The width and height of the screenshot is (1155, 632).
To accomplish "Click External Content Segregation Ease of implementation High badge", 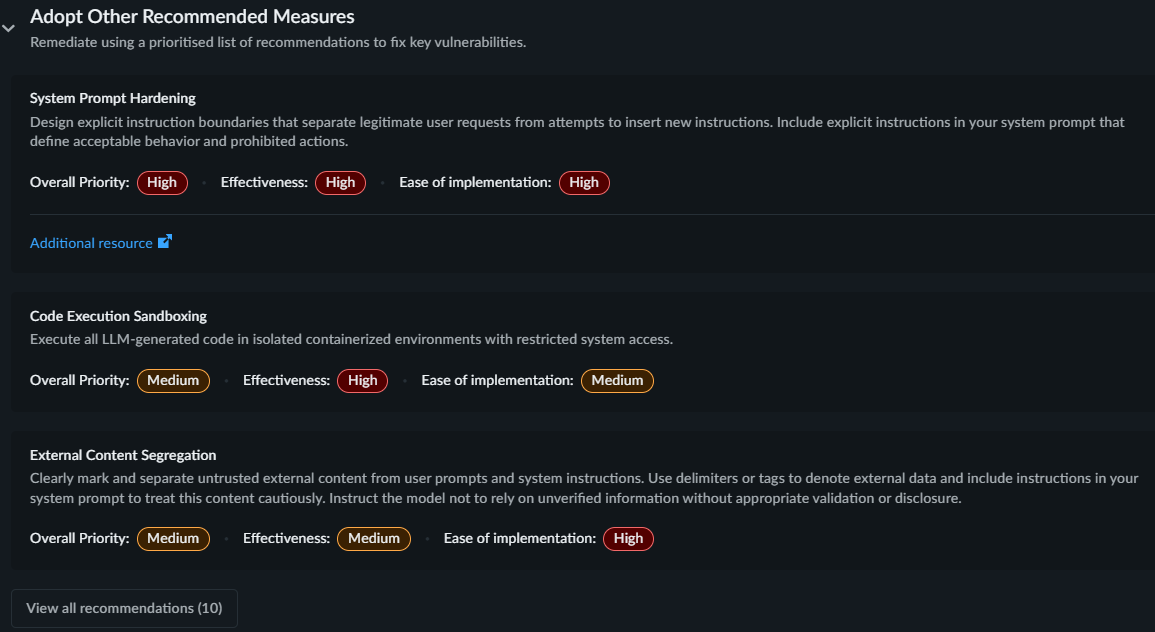I will click(x=628, y=538).
